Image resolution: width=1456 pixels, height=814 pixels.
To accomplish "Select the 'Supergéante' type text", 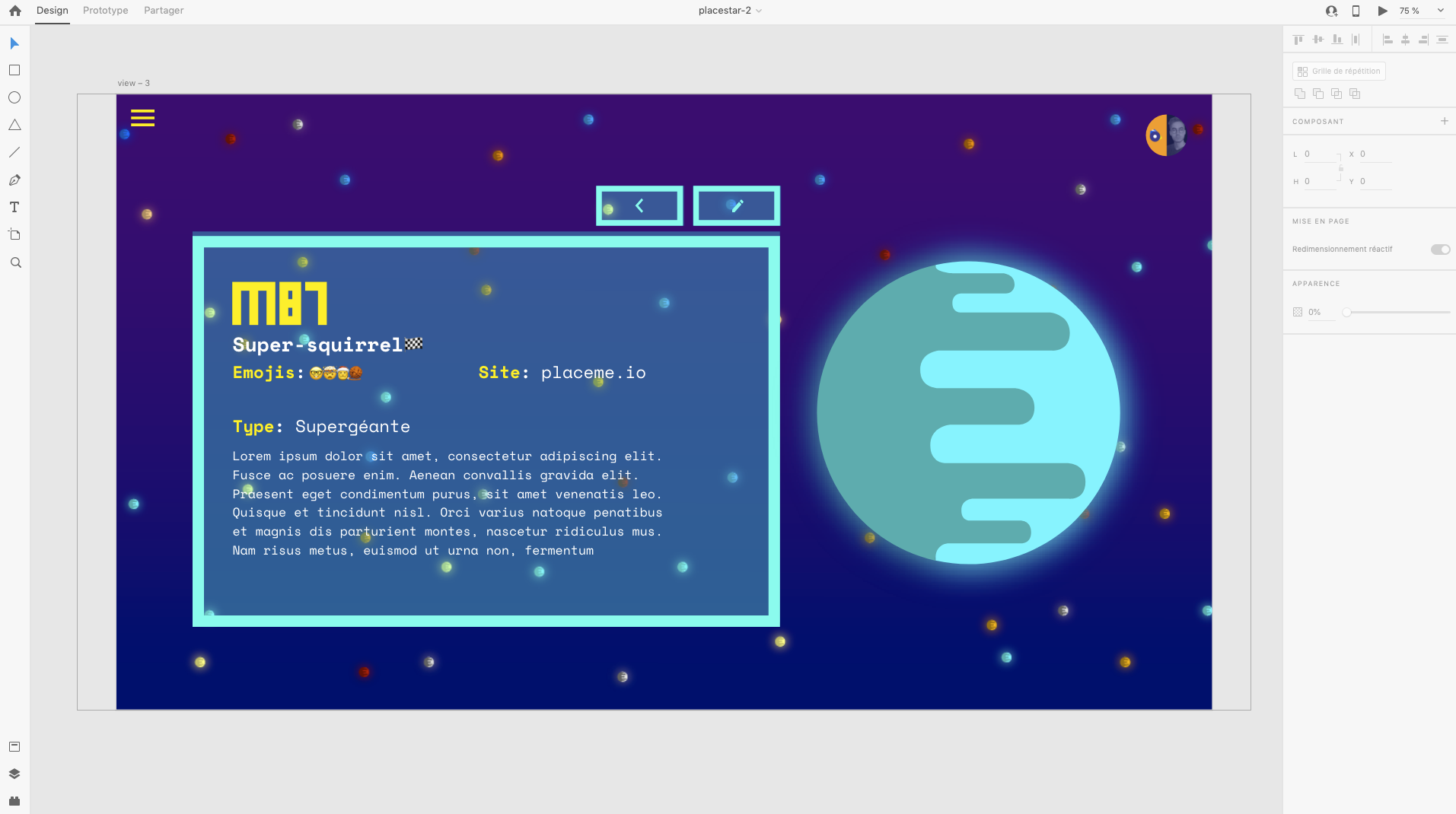I will point(352,427).
